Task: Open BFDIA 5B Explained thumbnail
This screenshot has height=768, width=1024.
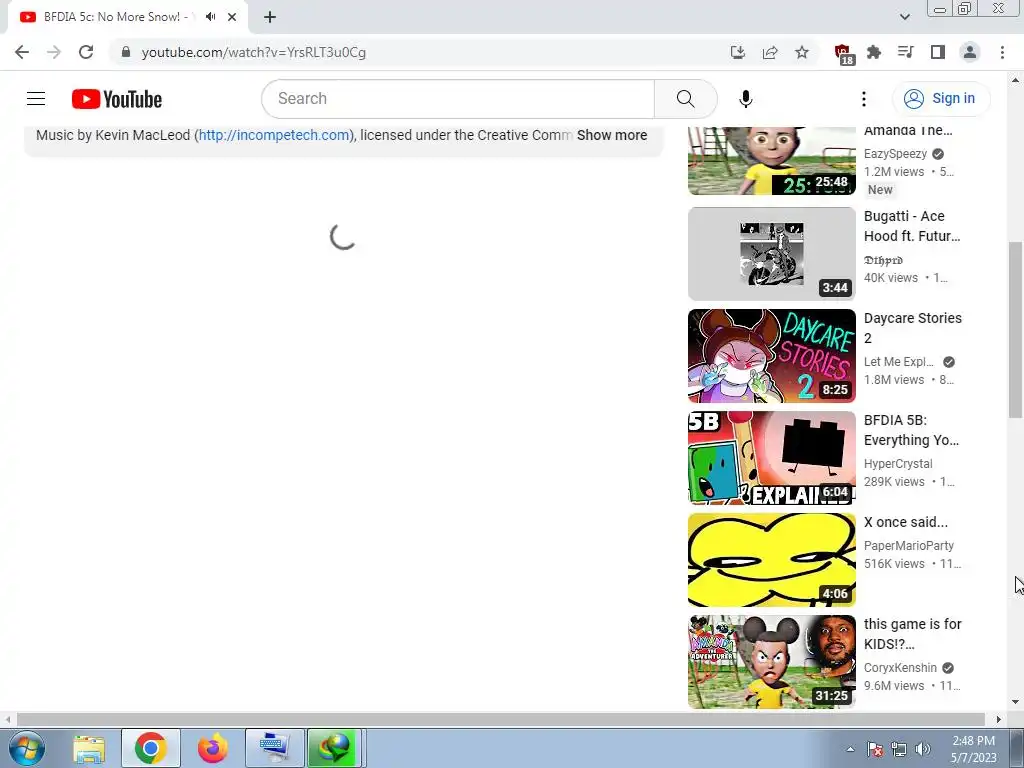Action: [771, 457]
